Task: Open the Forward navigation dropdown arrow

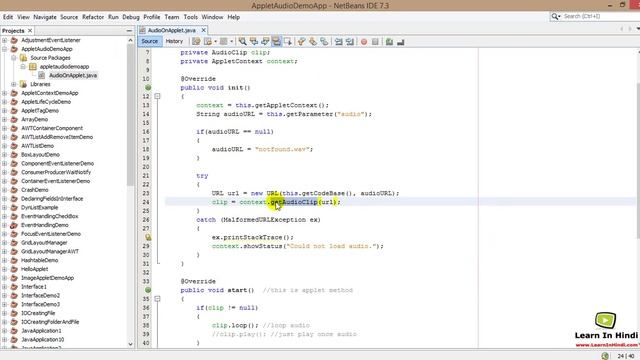Action: (x=231, y=41)
